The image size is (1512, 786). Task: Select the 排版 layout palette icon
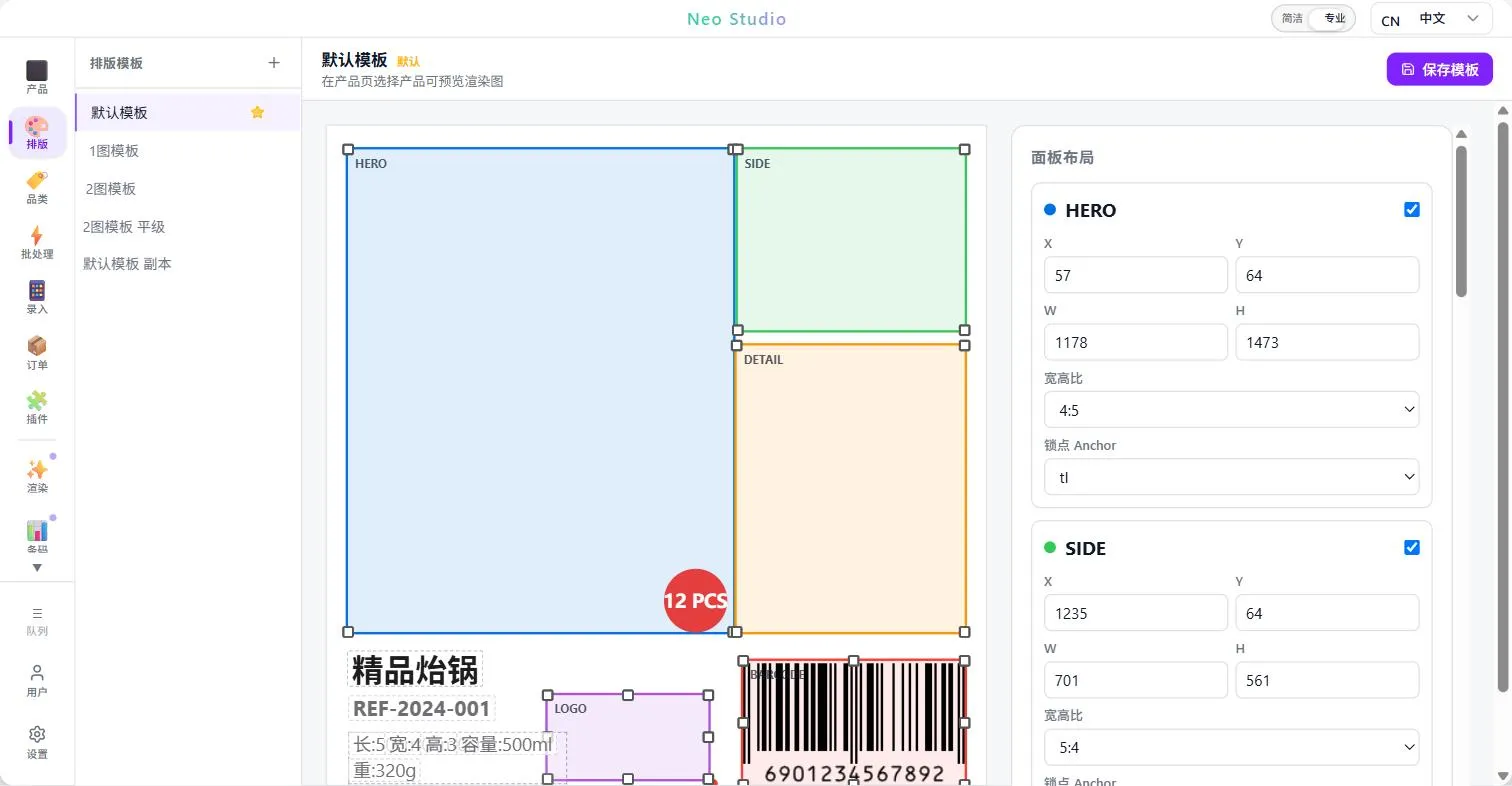click(x=37, y=132)
